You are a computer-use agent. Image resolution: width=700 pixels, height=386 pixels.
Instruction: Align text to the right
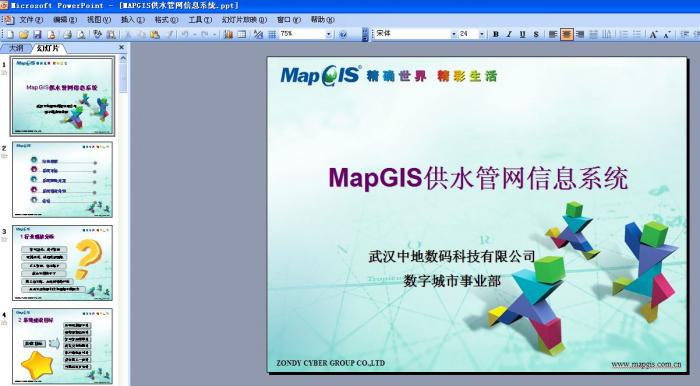[x=580, y=34]
